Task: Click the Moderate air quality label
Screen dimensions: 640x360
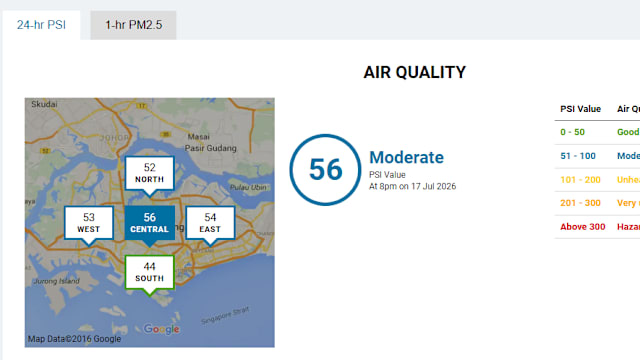Action: tap(407, 157)
